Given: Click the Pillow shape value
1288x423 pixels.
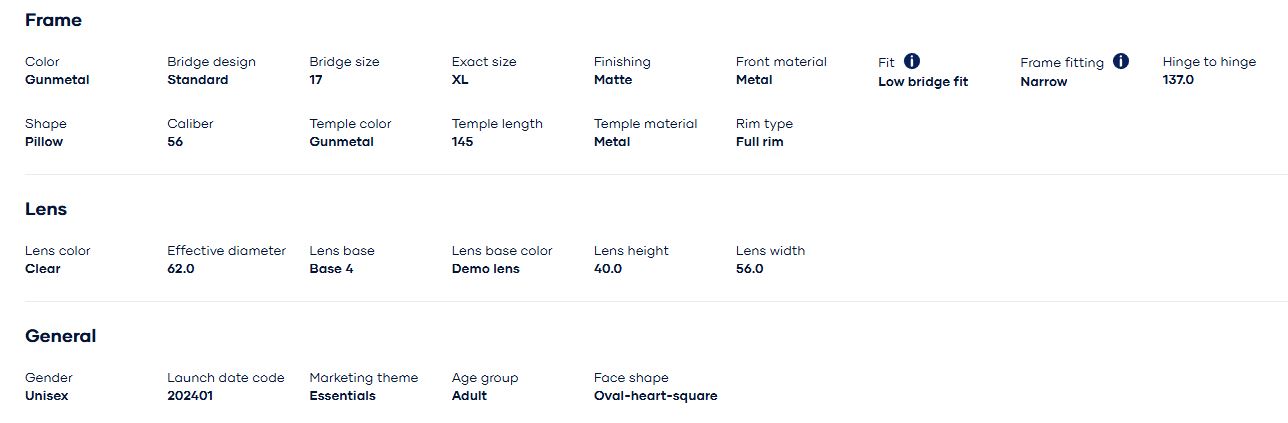Looking at the screenshot, I should coord(44,142).
